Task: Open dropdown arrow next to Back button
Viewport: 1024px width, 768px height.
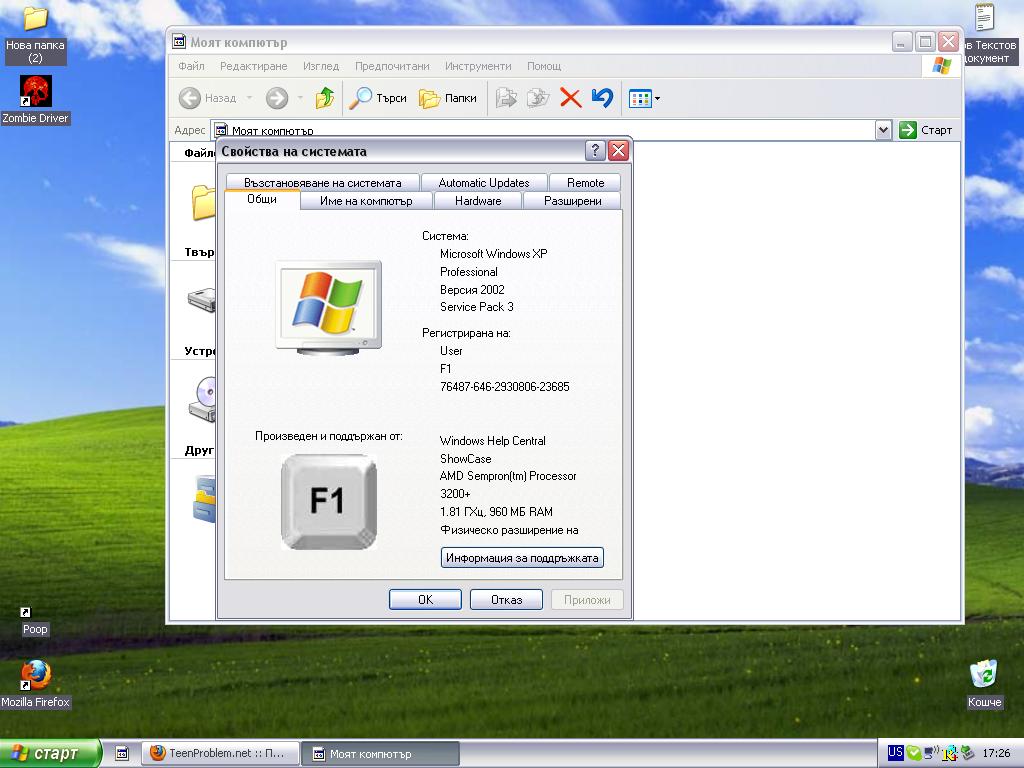Action: click(x=249, y=99)
